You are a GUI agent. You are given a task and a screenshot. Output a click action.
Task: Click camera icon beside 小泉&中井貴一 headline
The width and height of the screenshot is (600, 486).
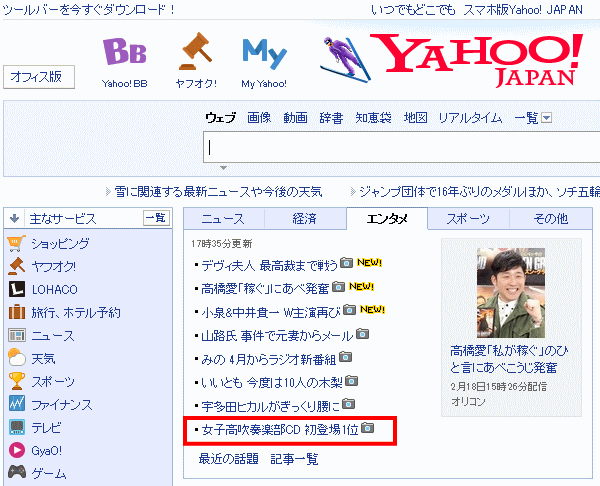(349, 309)
